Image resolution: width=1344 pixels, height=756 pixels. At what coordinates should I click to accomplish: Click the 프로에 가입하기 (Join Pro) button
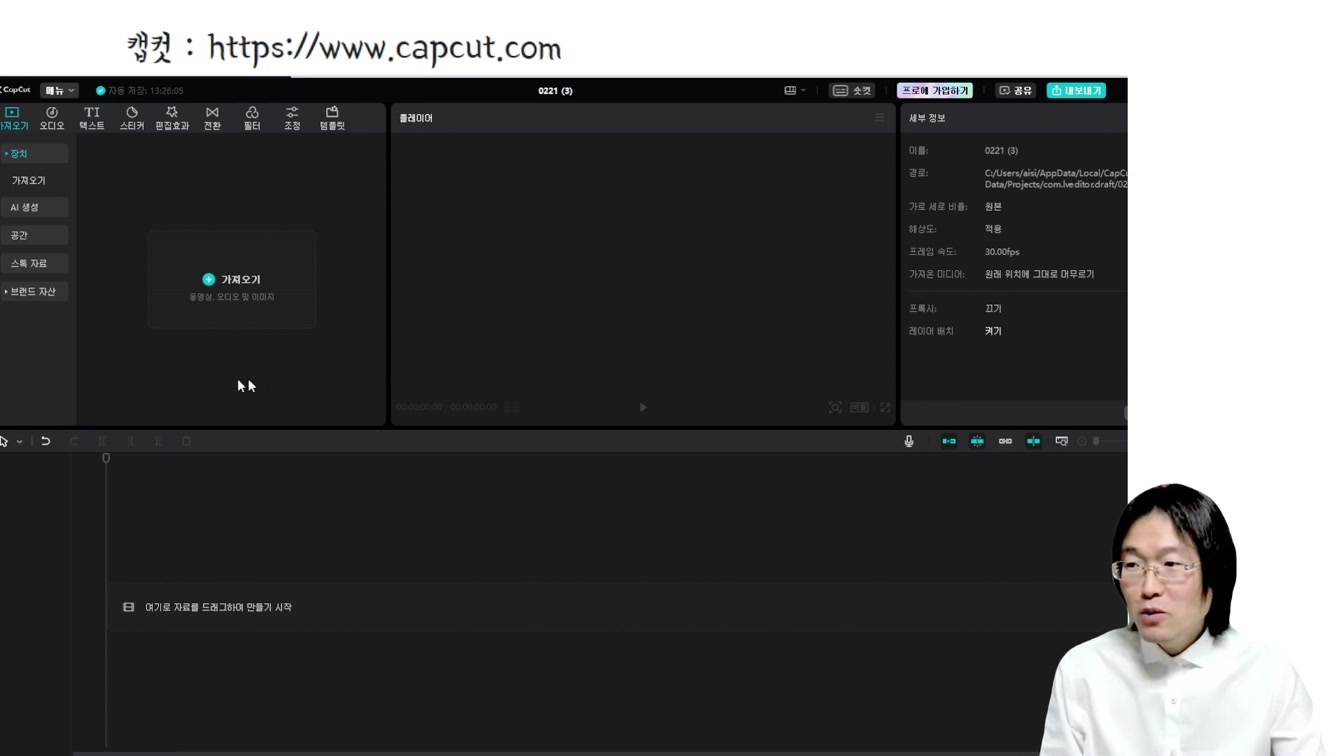(935, 90)
